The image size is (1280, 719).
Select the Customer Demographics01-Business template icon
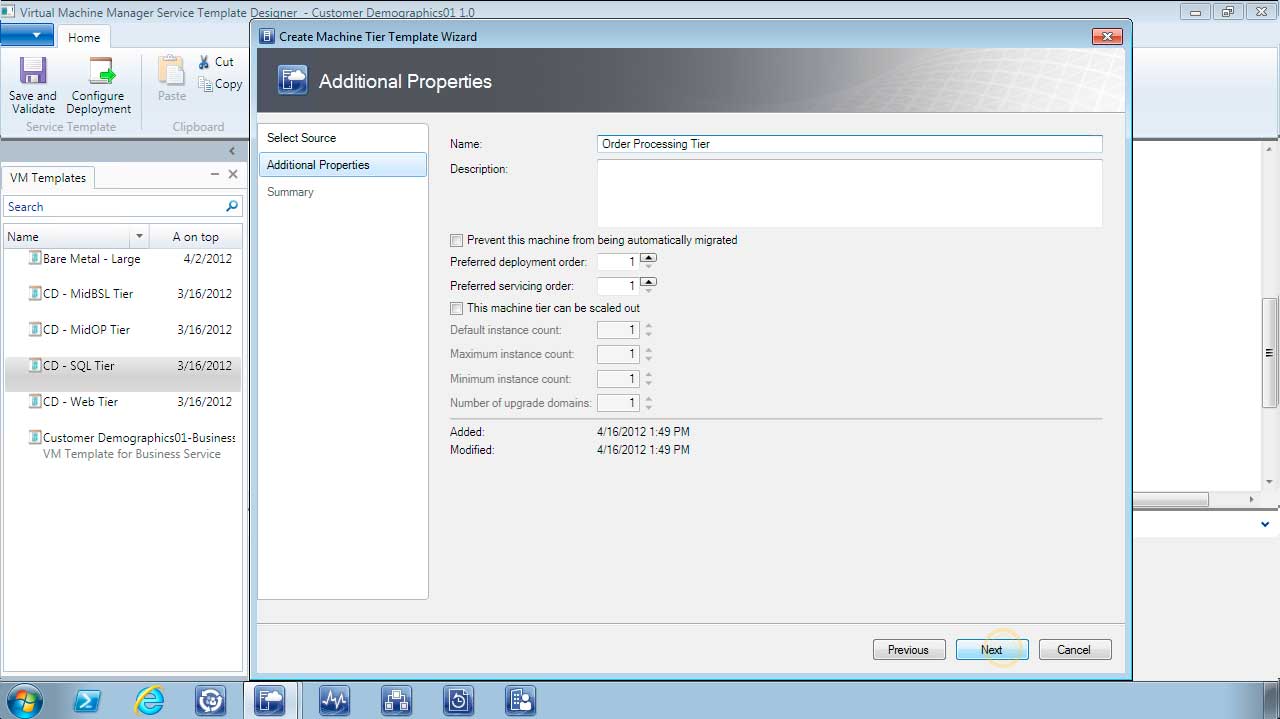pyautogui.click(x=35, y=438)
